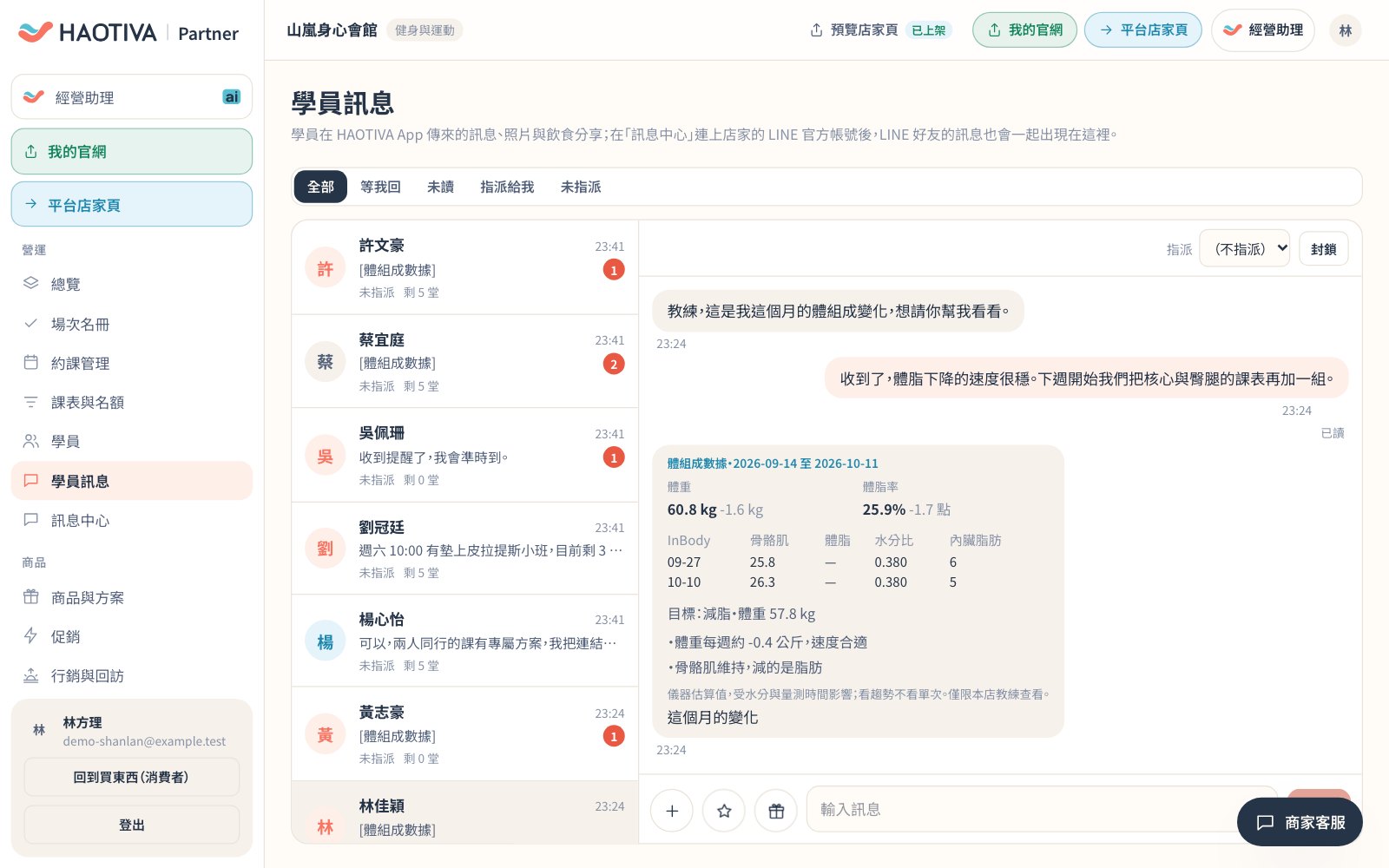The height and width of the screenshot is (868, 1389).
Task: Click the 封鎖 button
Action: pyautogui.click(x=1324, y=249)
